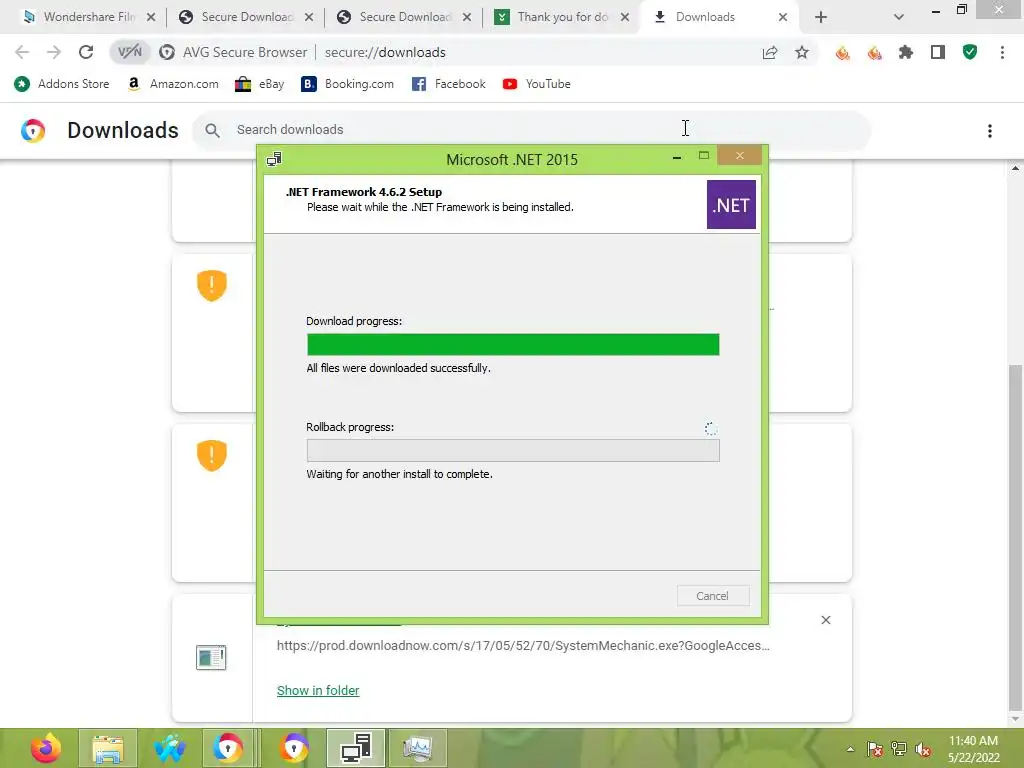1024x768 pixels.
Task: Open the Addons Store bookmark
Action: (x=62, y=84)
